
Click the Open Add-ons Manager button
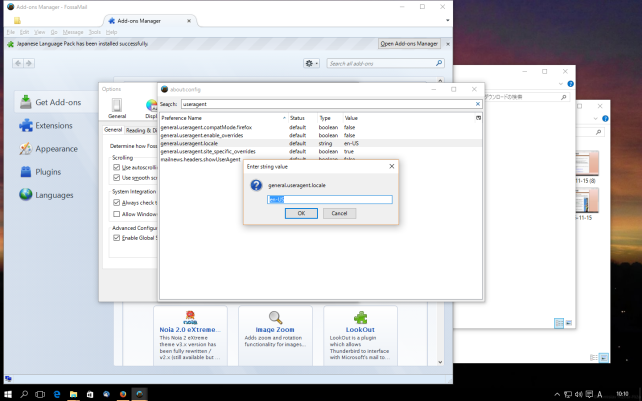[x=409, y=43]
